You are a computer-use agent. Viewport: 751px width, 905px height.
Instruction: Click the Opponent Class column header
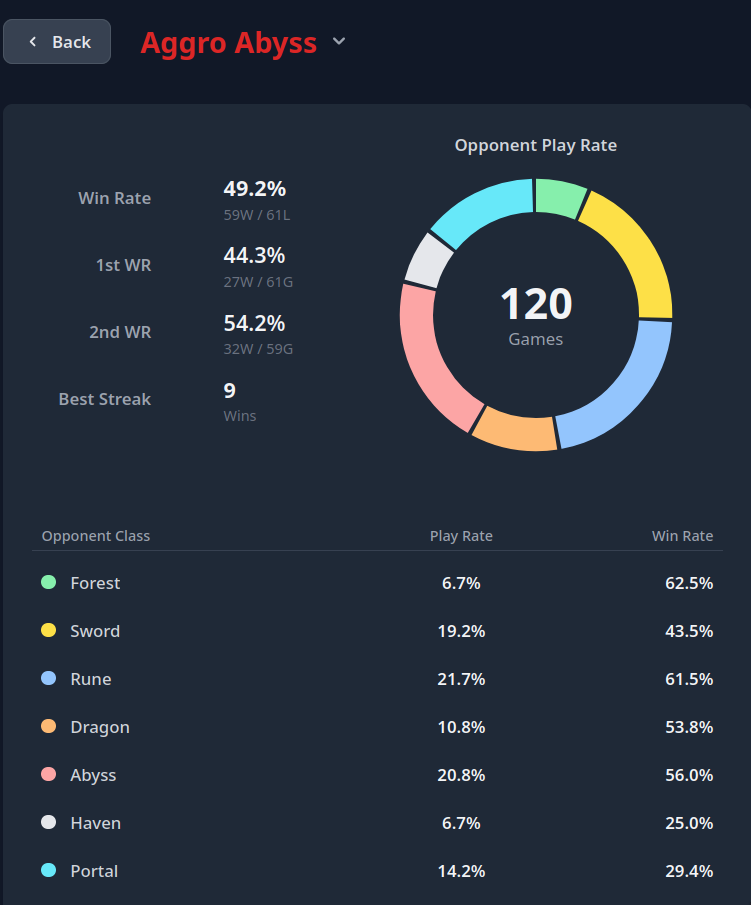click(96, 536)
